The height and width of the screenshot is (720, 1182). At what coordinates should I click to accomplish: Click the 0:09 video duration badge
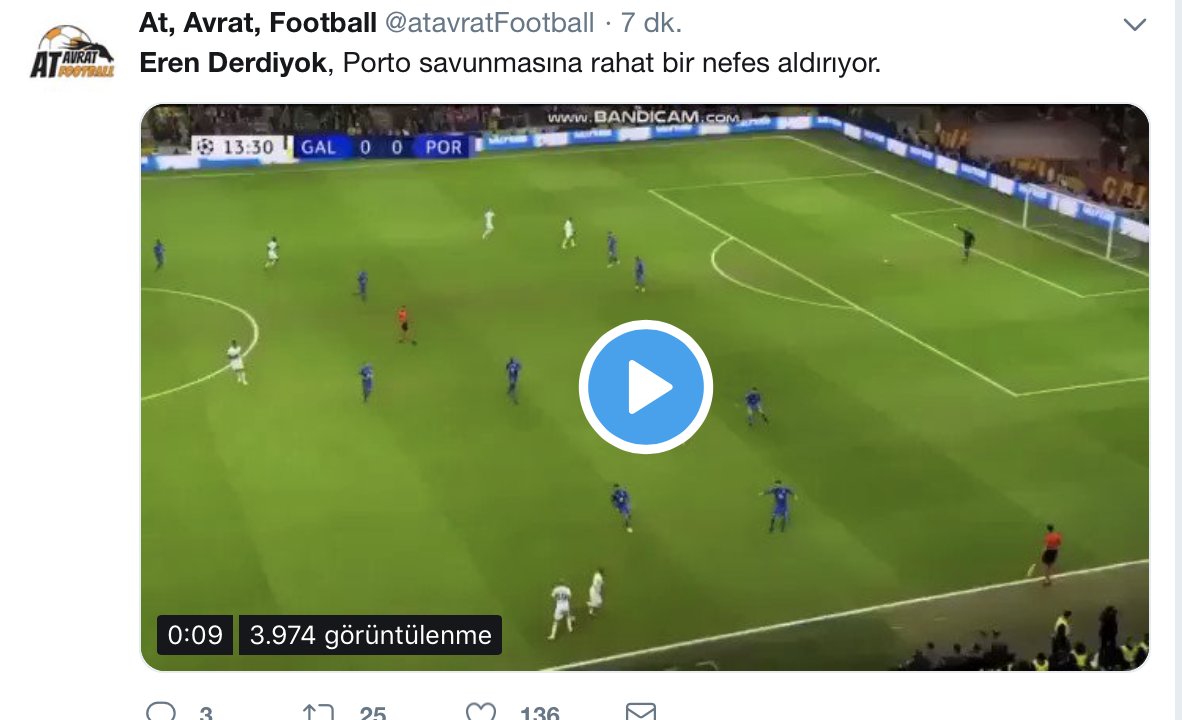click(195, 635)
